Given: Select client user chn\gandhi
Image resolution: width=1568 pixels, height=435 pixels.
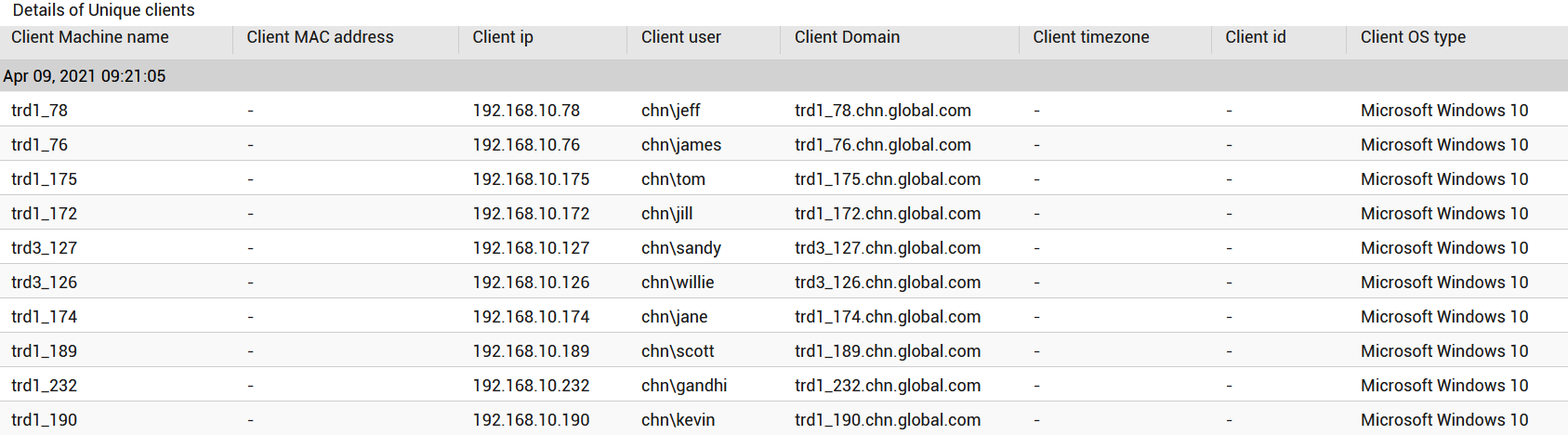Looking at the screenshot, I should pos(684,386).
